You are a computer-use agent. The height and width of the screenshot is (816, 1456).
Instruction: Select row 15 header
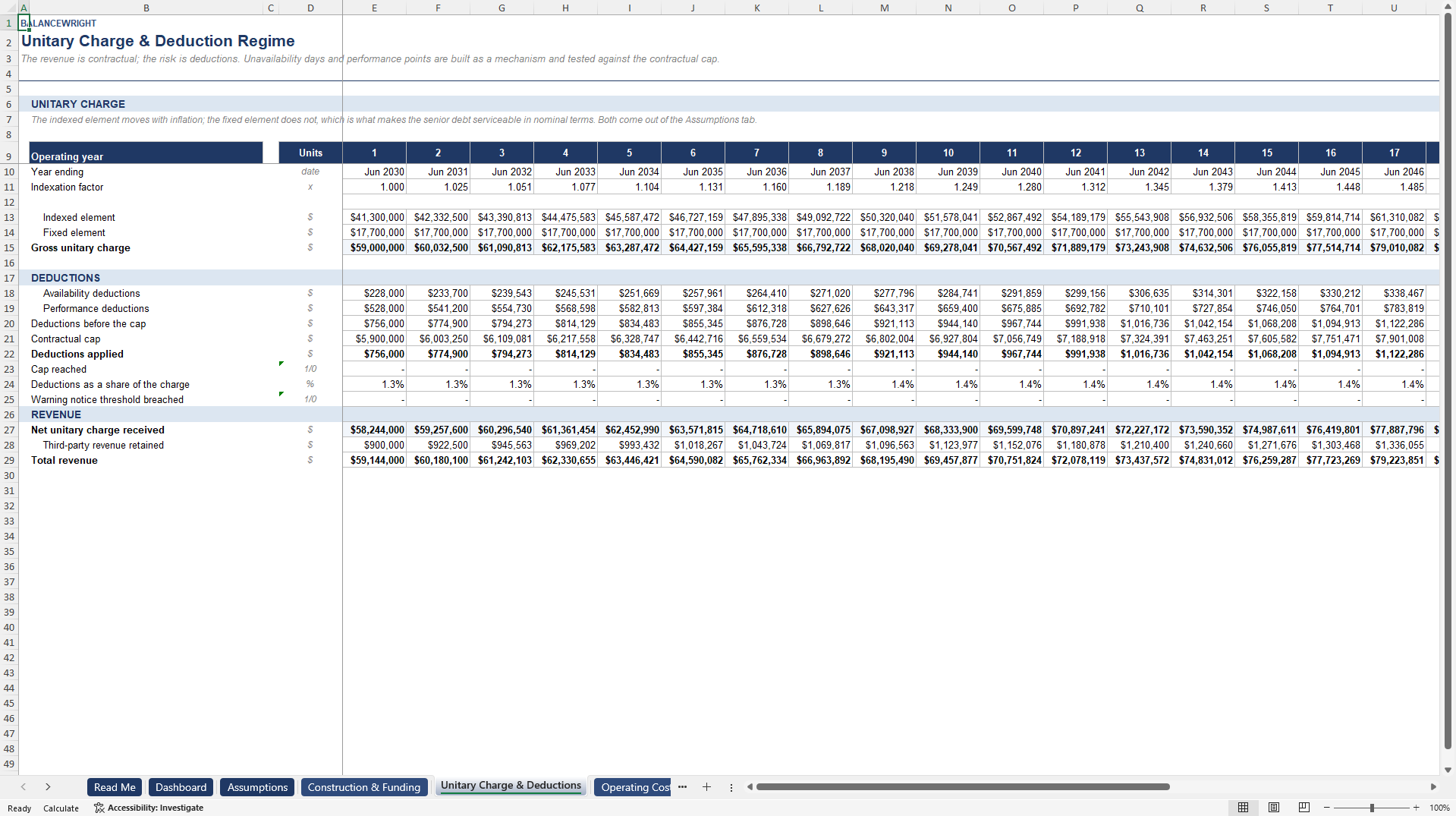click(9, 247)
